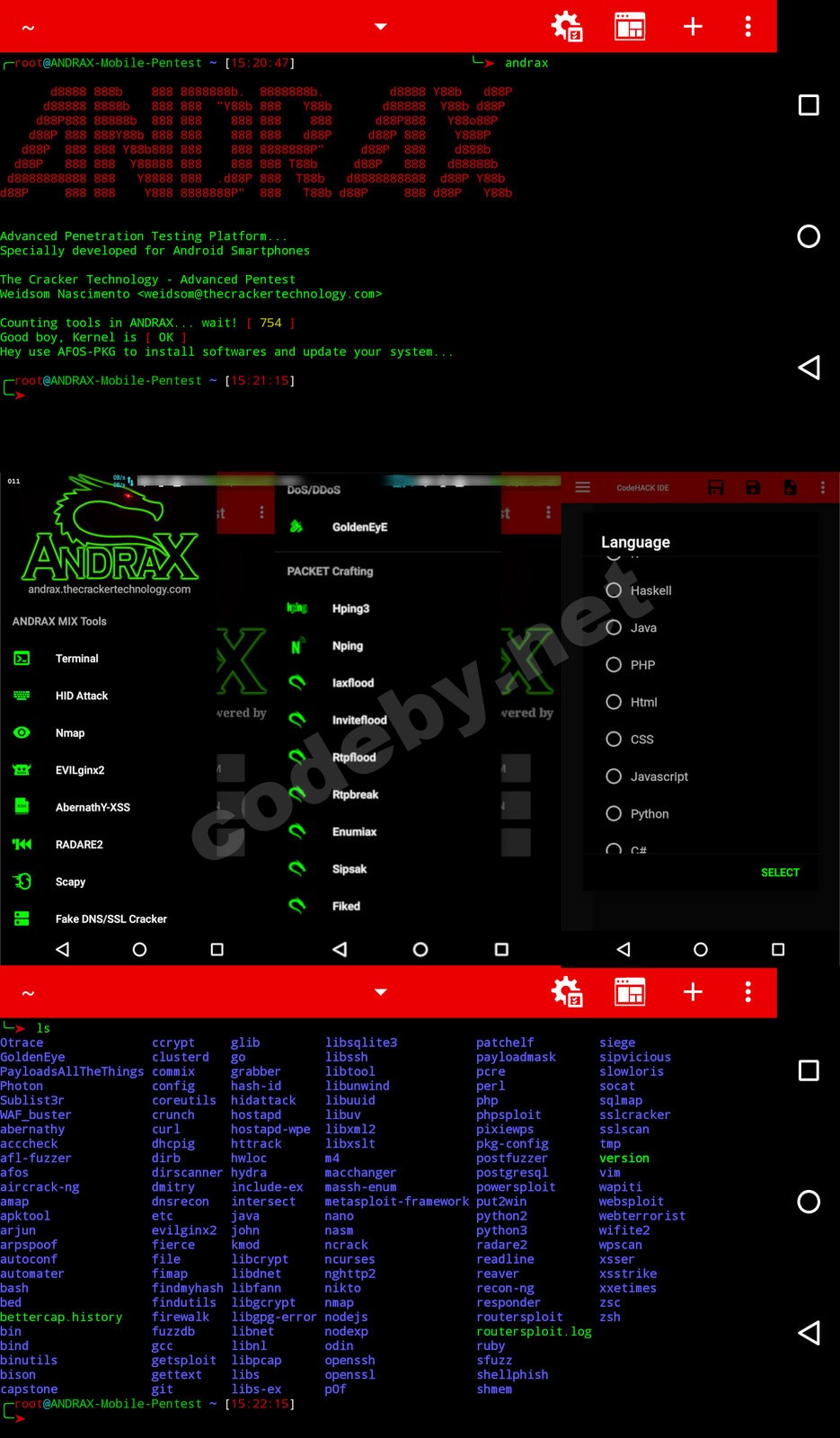This screenshot has height=1438, width=840.
Task: Open the Scapy tool icon
Action: click(22, 882)
